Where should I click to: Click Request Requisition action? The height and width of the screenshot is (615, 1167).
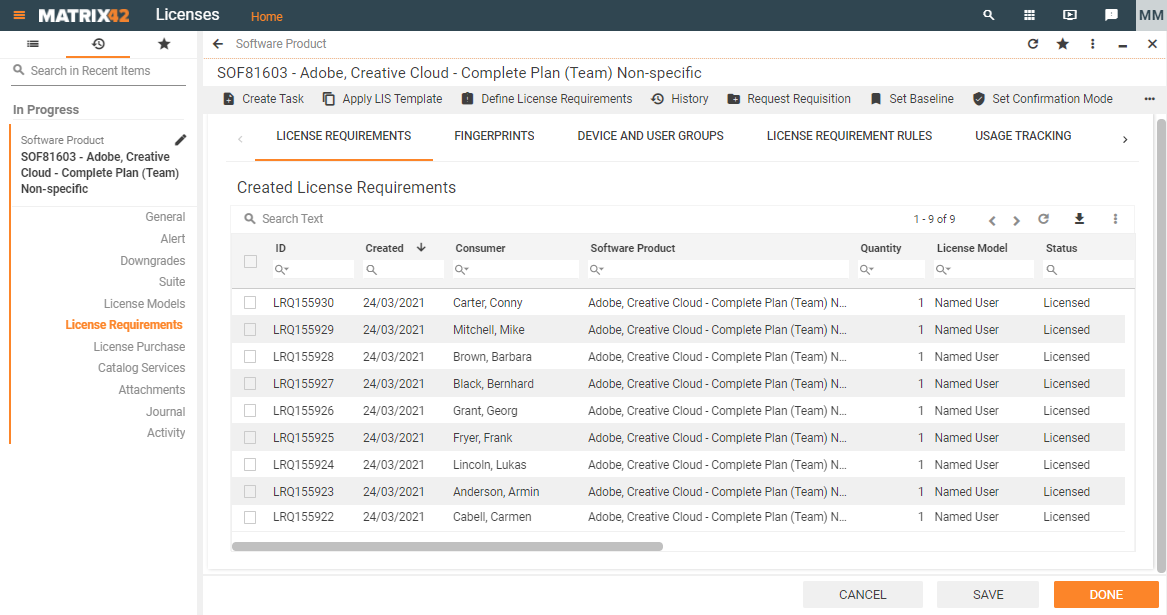[789, 99]
